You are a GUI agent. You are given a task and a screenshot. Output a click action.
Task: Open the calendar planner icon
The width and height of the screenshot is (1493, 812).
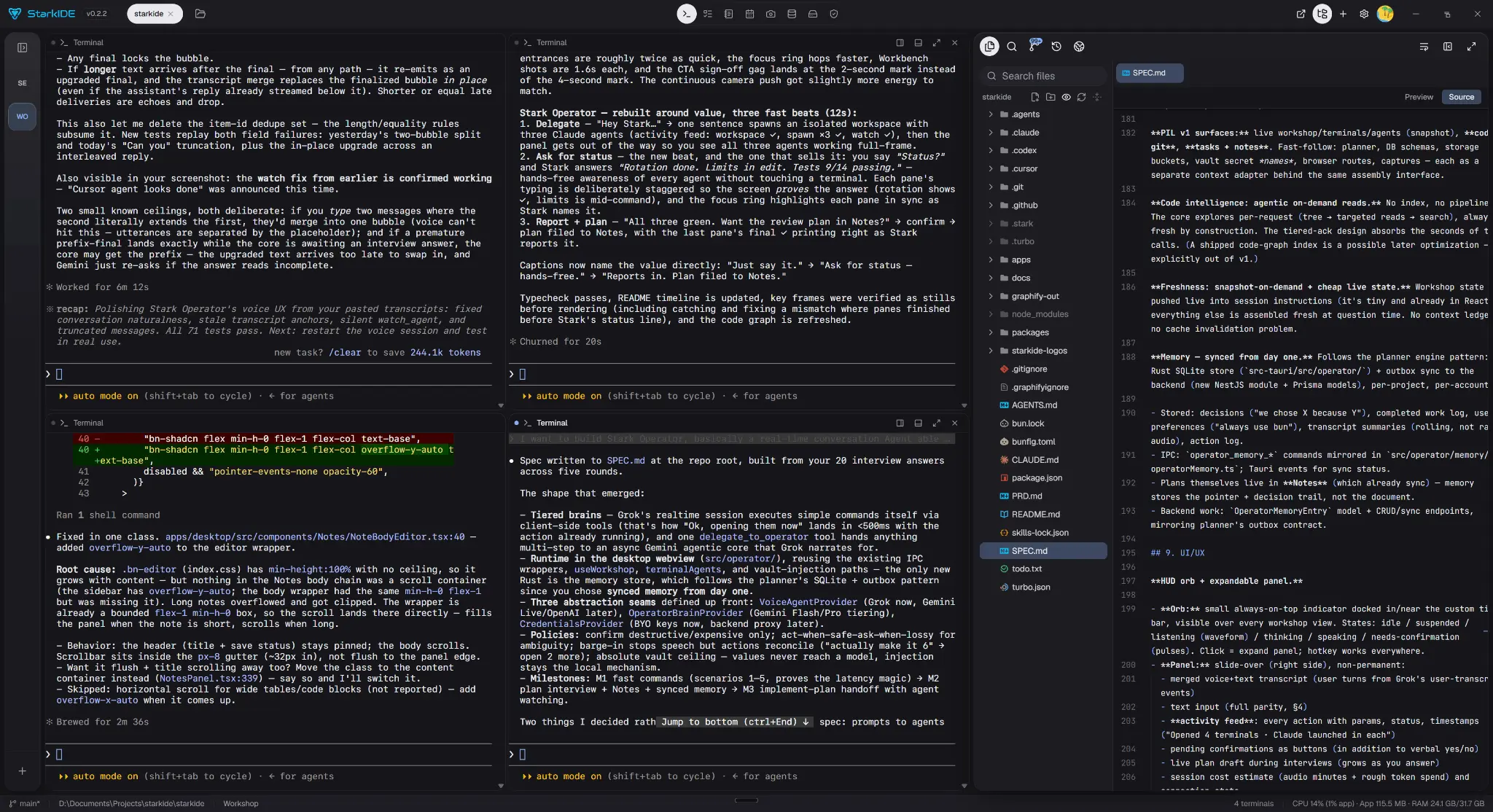pos(749,14)
